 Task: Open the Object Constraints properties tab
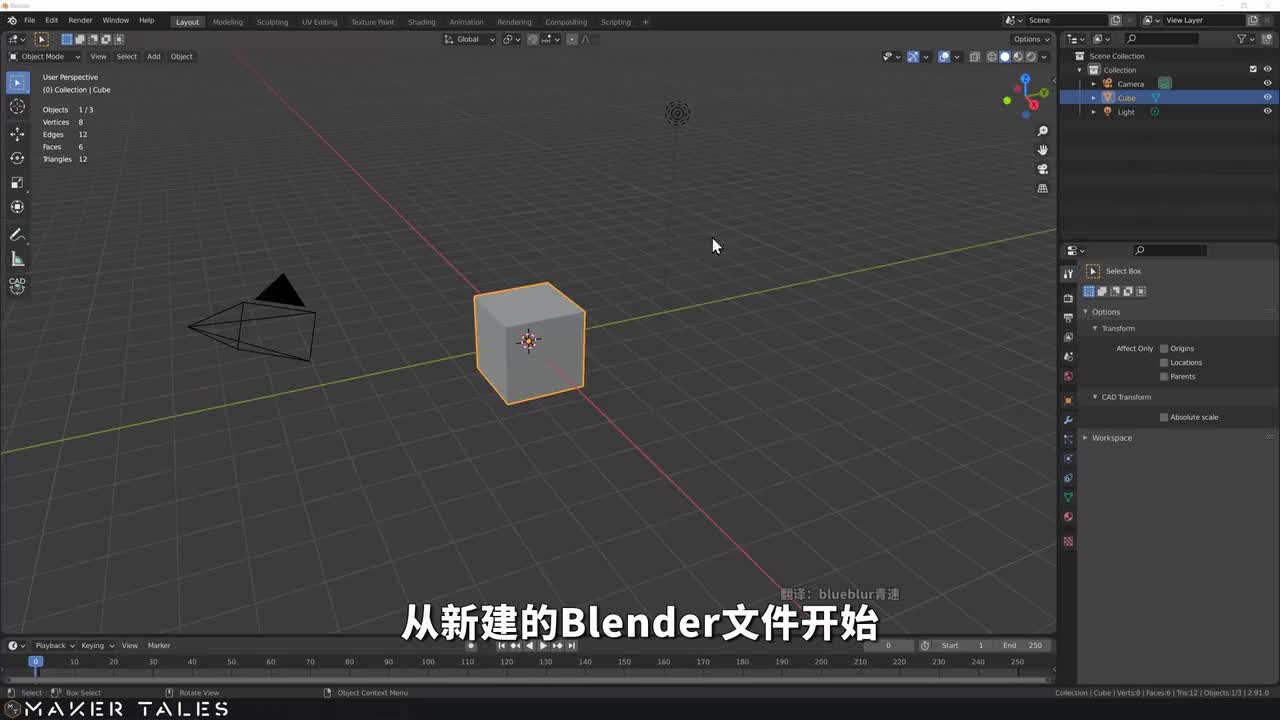click(1068, 478)
